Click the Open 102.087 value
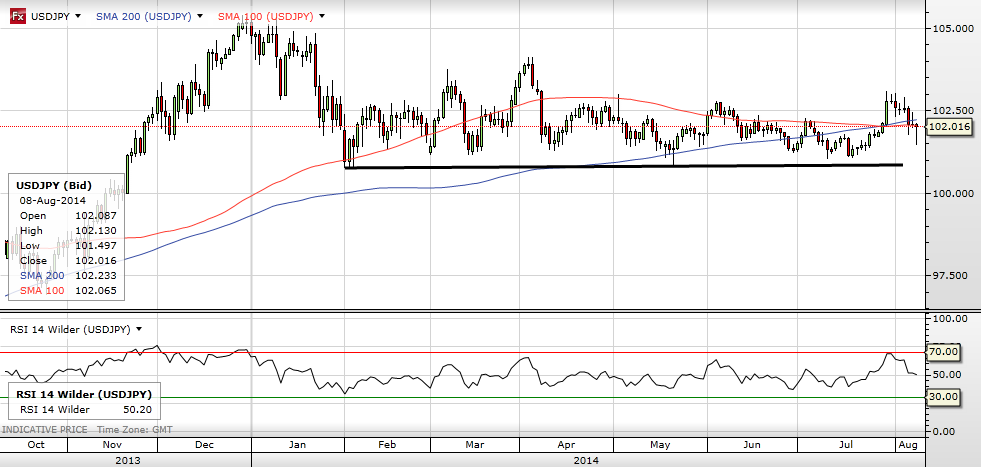Screen dimensions: 981x467 pyautogui.click(x=96, y=215)
